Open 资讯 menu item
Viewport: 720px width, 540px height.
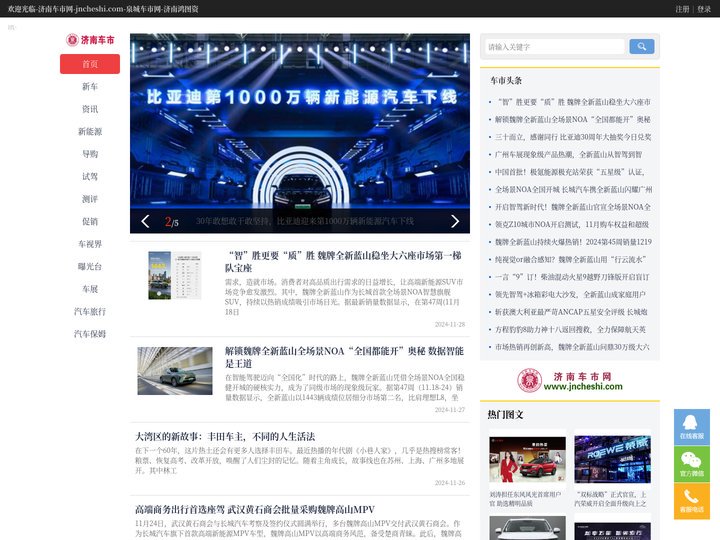90,109
